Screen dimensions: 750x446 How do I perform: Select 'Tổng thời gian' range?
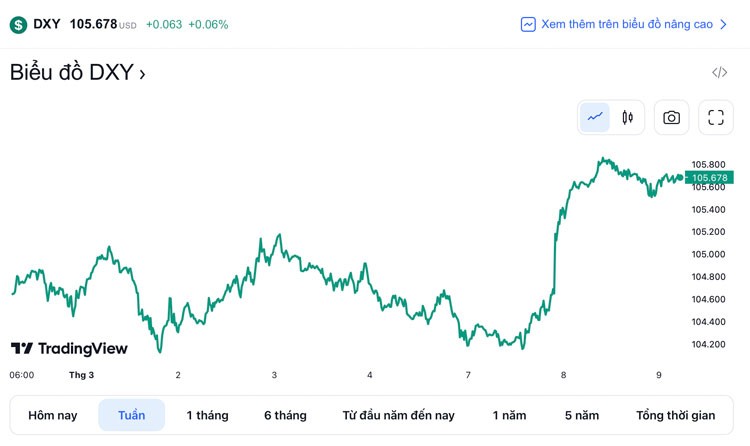pyautogui.click(x=675, y=415)
